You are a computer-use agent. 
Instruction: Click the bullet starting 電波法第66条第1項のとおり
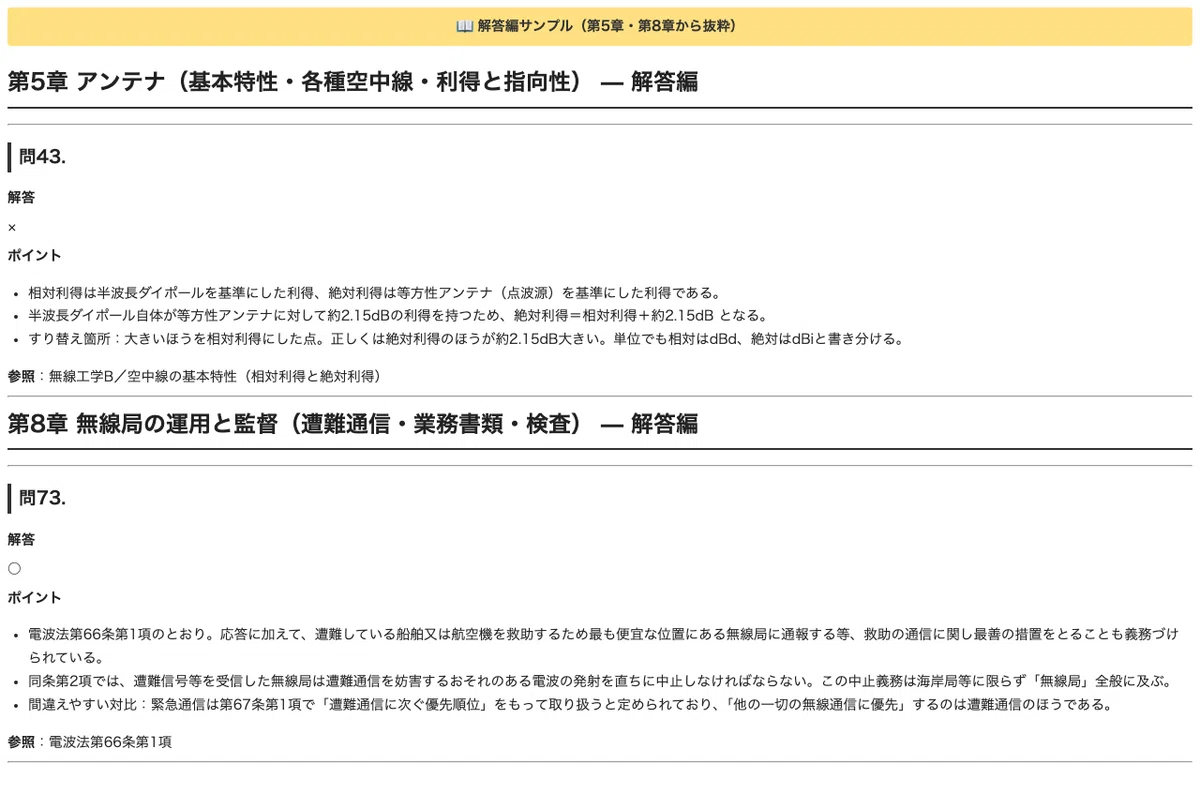[x=604, y=646]
